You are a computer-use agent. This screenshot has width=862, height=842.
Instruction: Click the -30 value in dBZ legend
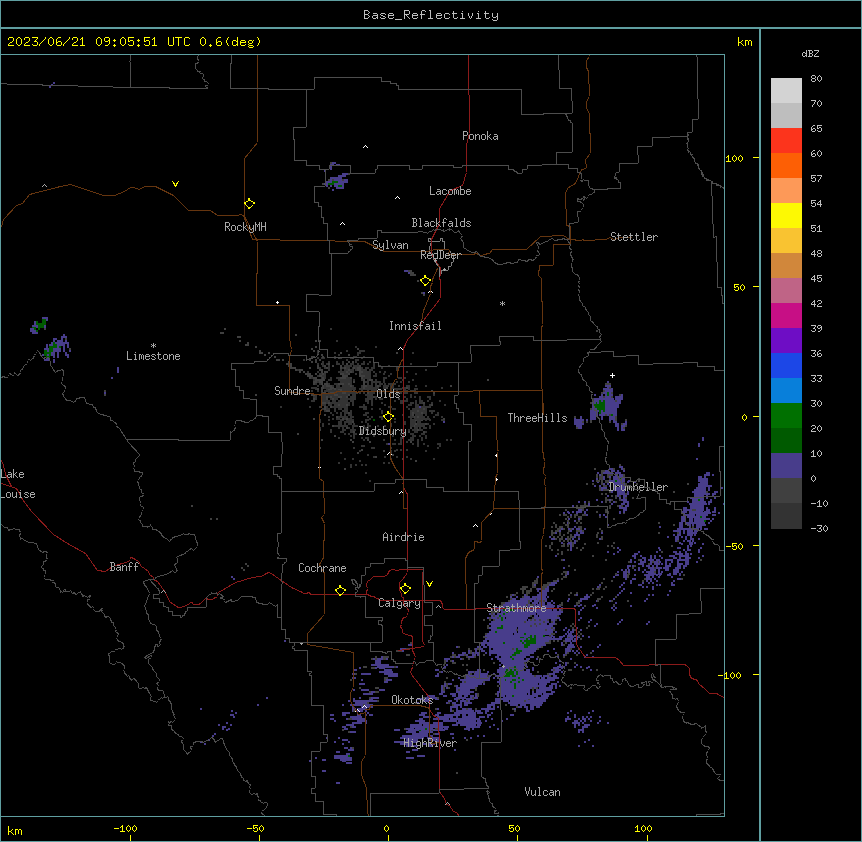[x=819, y=529]
